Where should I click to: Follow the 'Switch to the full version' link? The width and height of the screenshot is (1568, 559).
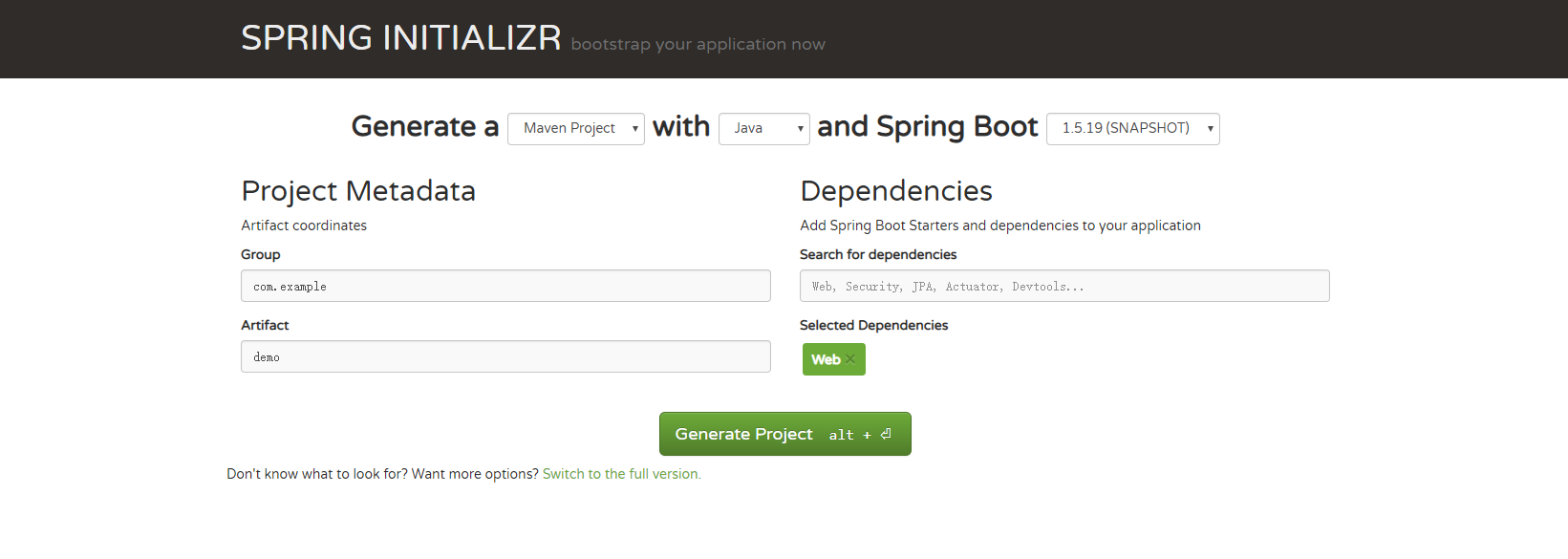pyautogui.click(x=622, y=474)
